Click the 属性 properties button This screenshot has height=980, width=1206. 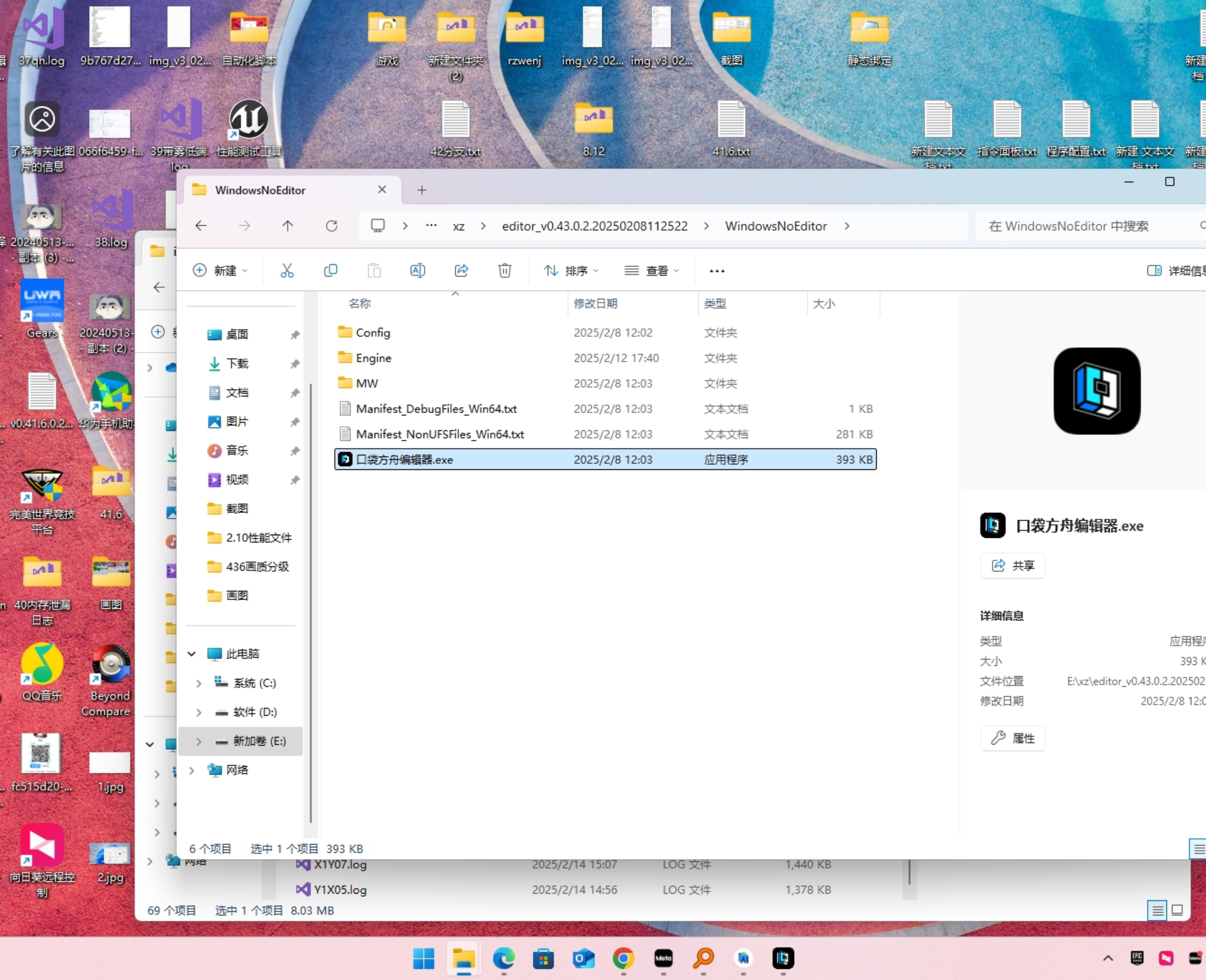pyautogui.click(x=1013, y=738)
